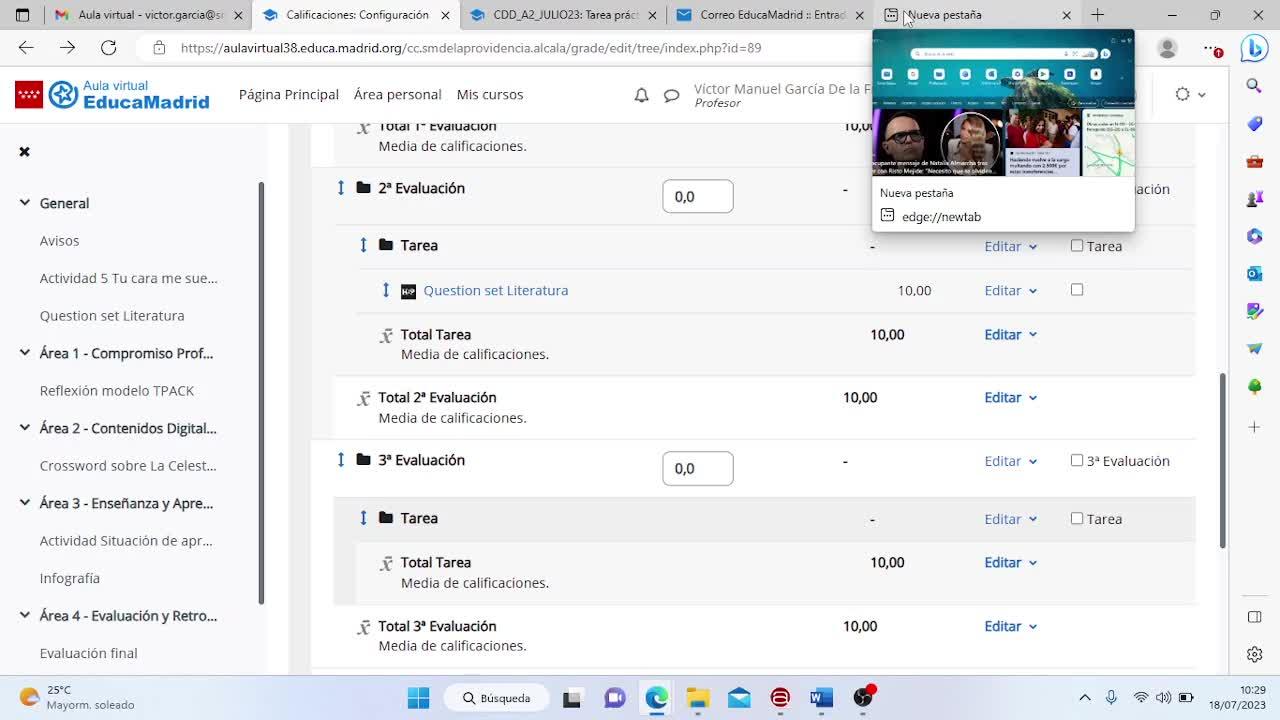Open Reflexión modelo TPACK in course index
Viewport: 1280px width, 720px height.
[x=117, y=390]
